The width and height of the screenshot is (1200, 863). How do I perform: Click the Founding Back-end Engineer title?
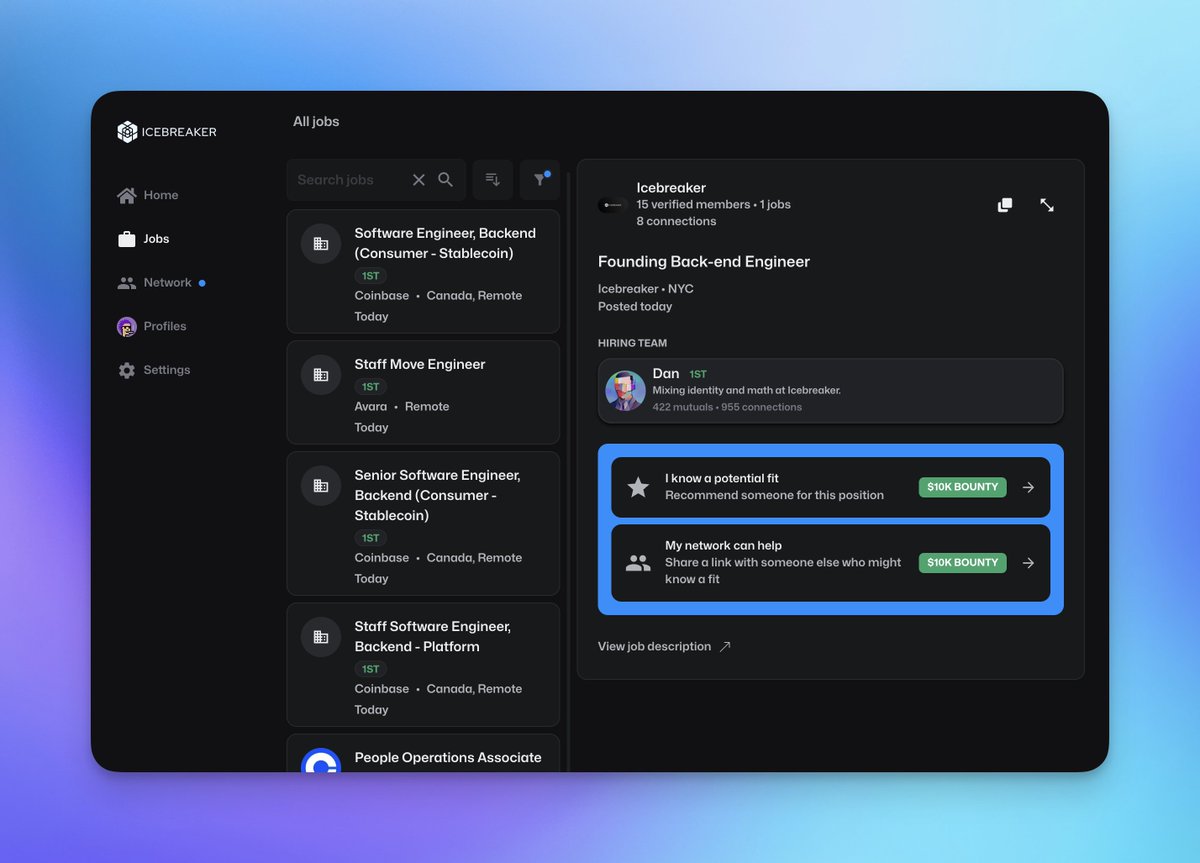tap(704, 262)
